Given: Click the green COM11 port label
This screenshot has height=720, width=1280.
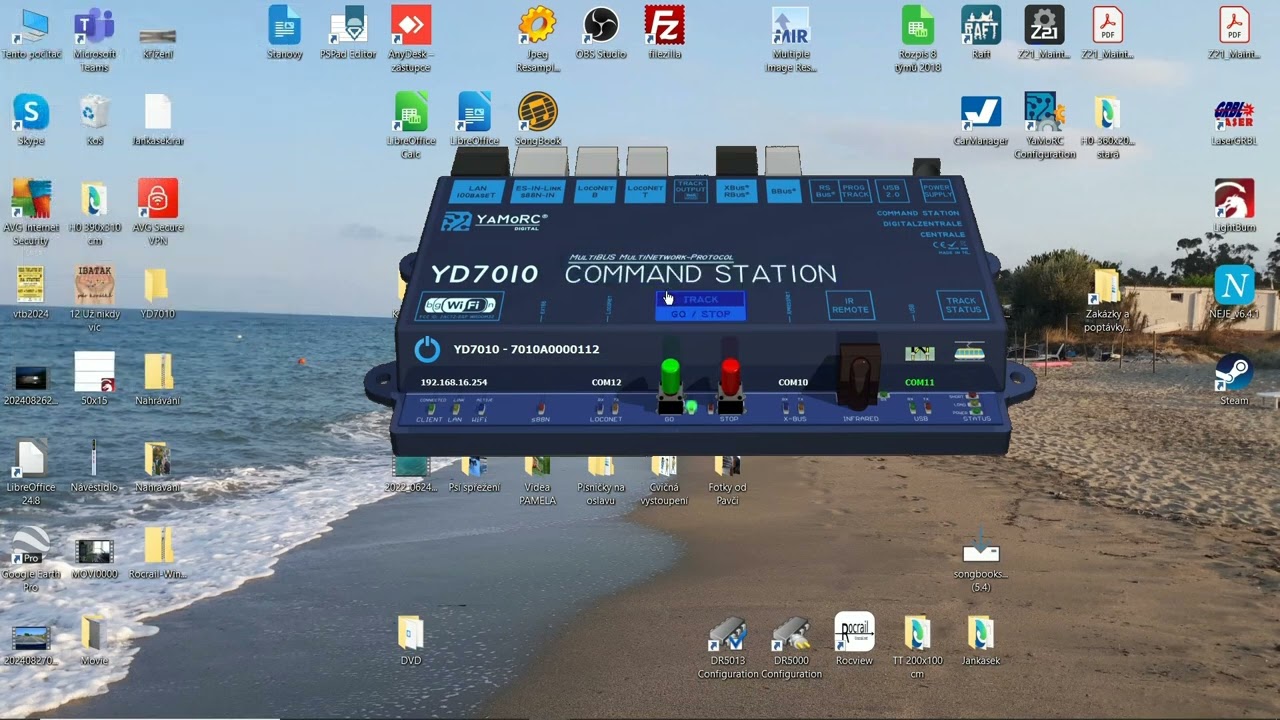Looking at the screenshot, I should (x=919, y=382).
